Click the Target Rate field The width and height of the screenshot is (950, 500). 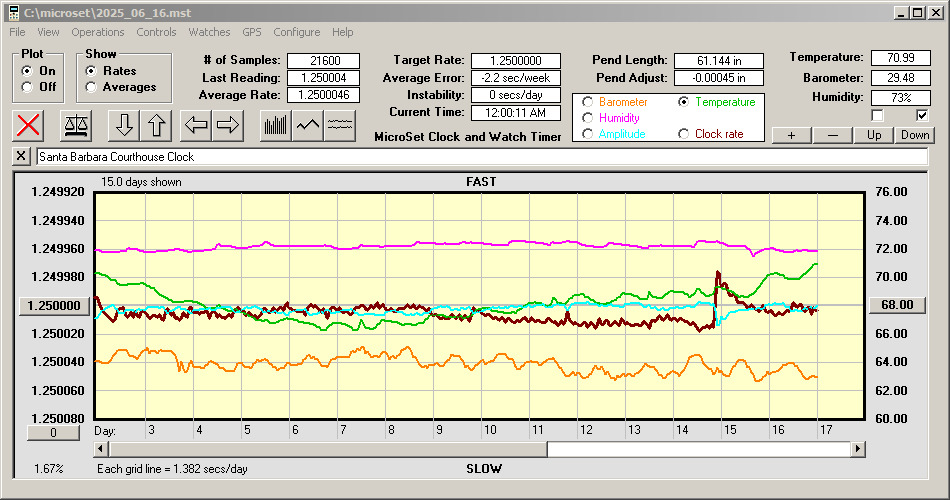(516, 61)
